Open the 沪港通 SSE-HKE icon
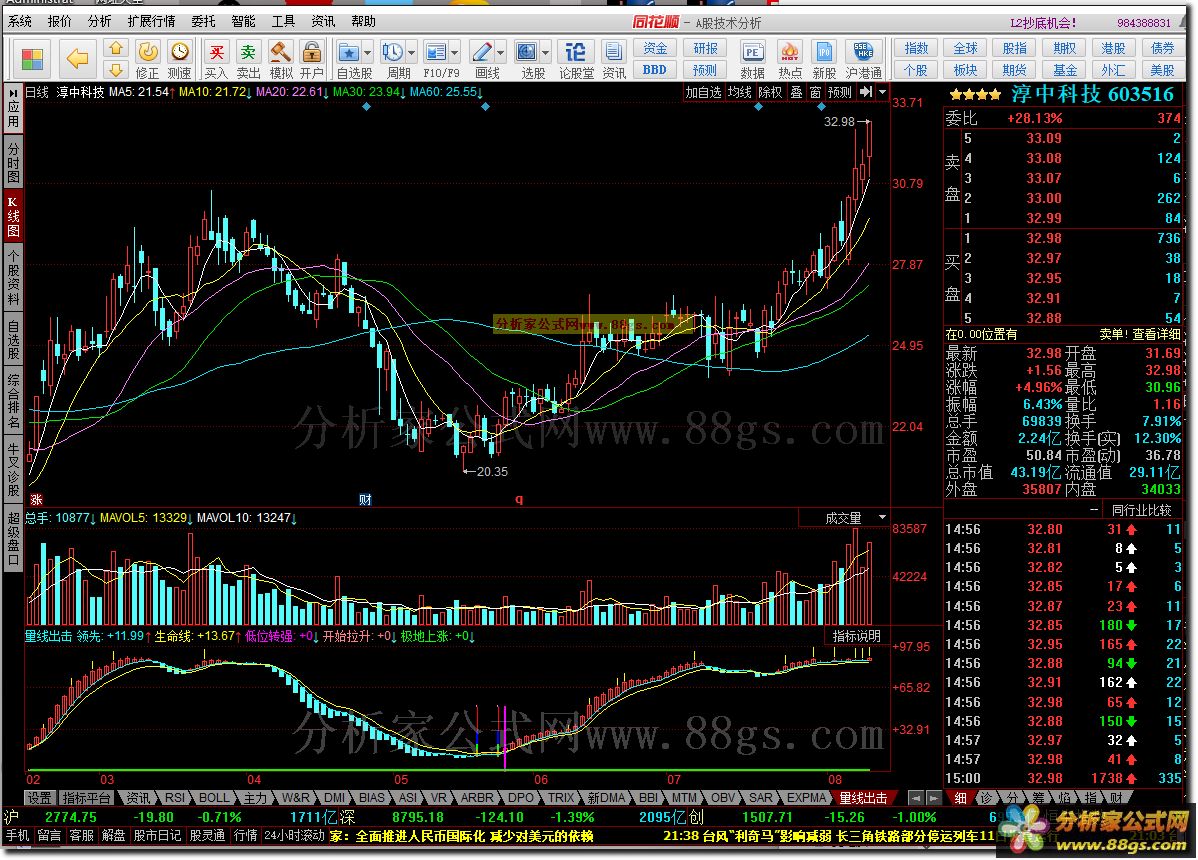1198x860 pixels. pyautogui.click(x=863, y=60)
